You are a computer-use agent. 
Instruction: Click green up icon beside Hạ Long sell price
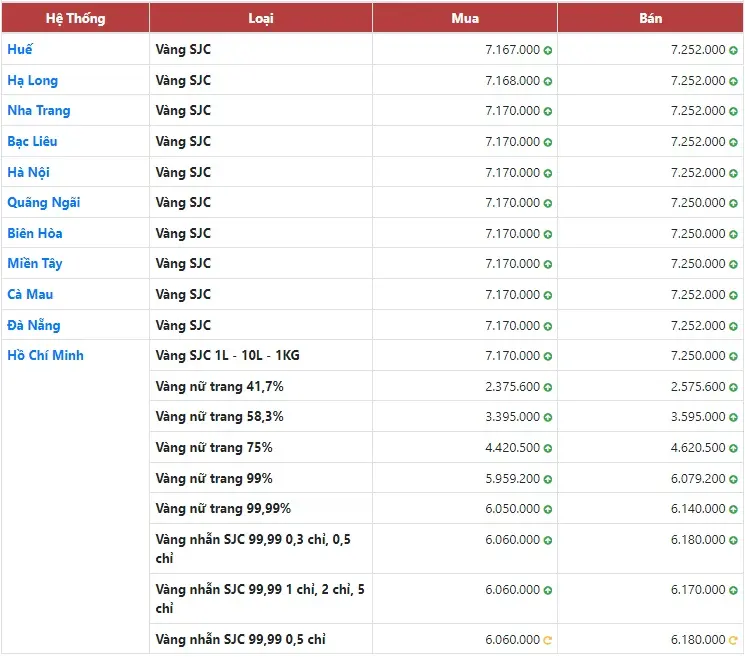click(x=735, y=81)
